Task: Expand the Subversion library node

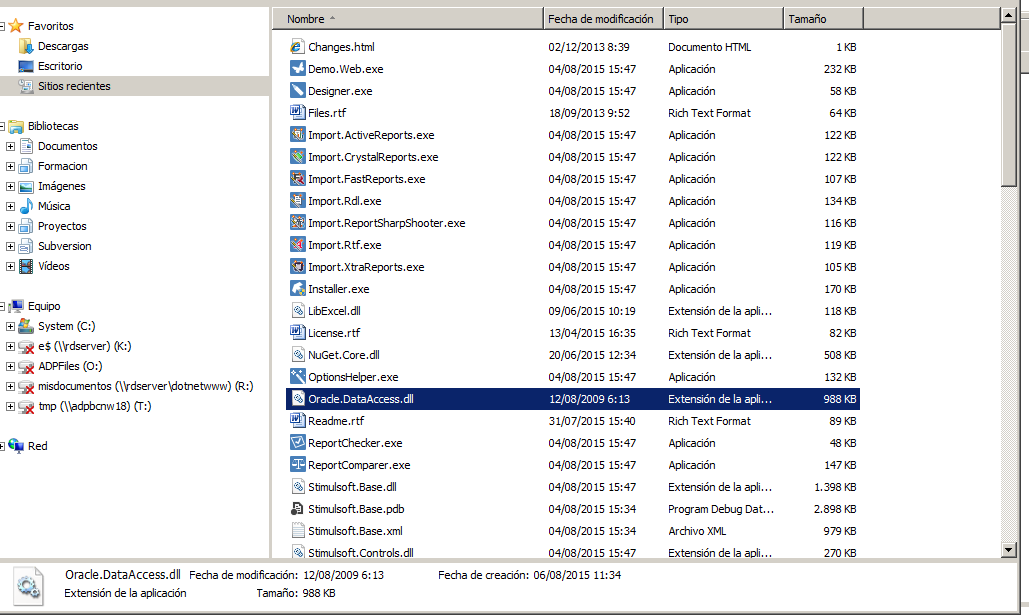Action: tap(10, 246)
